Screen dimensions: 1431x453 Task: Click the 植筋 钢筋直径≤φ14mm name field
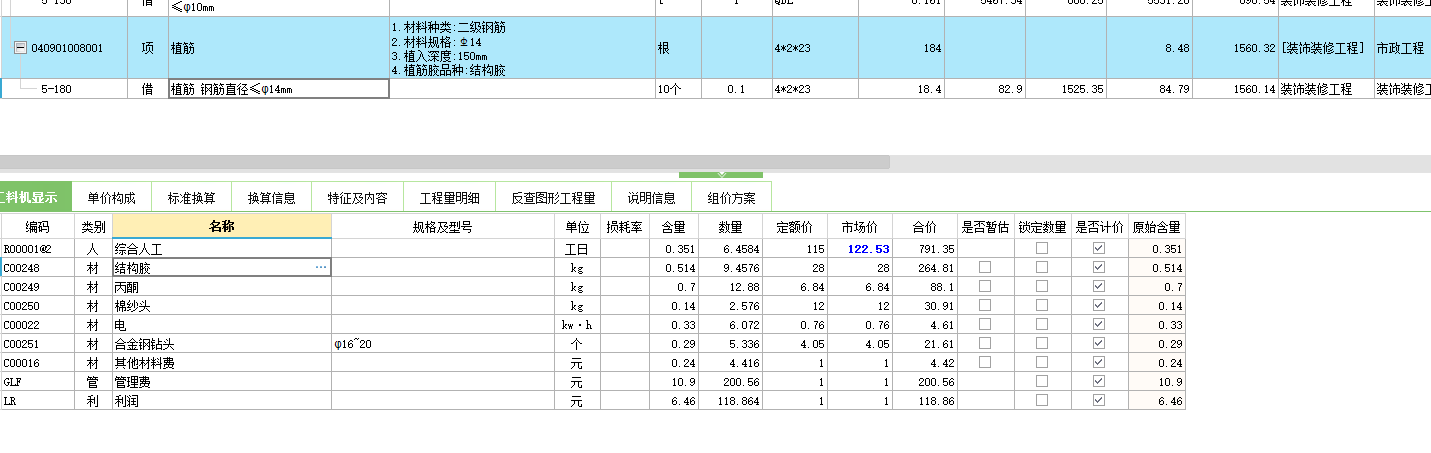(x=278, y=89)
